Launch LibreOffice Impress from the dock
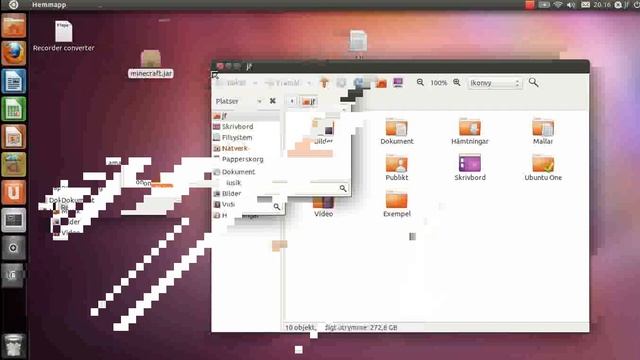 click(x=14, y=136)
